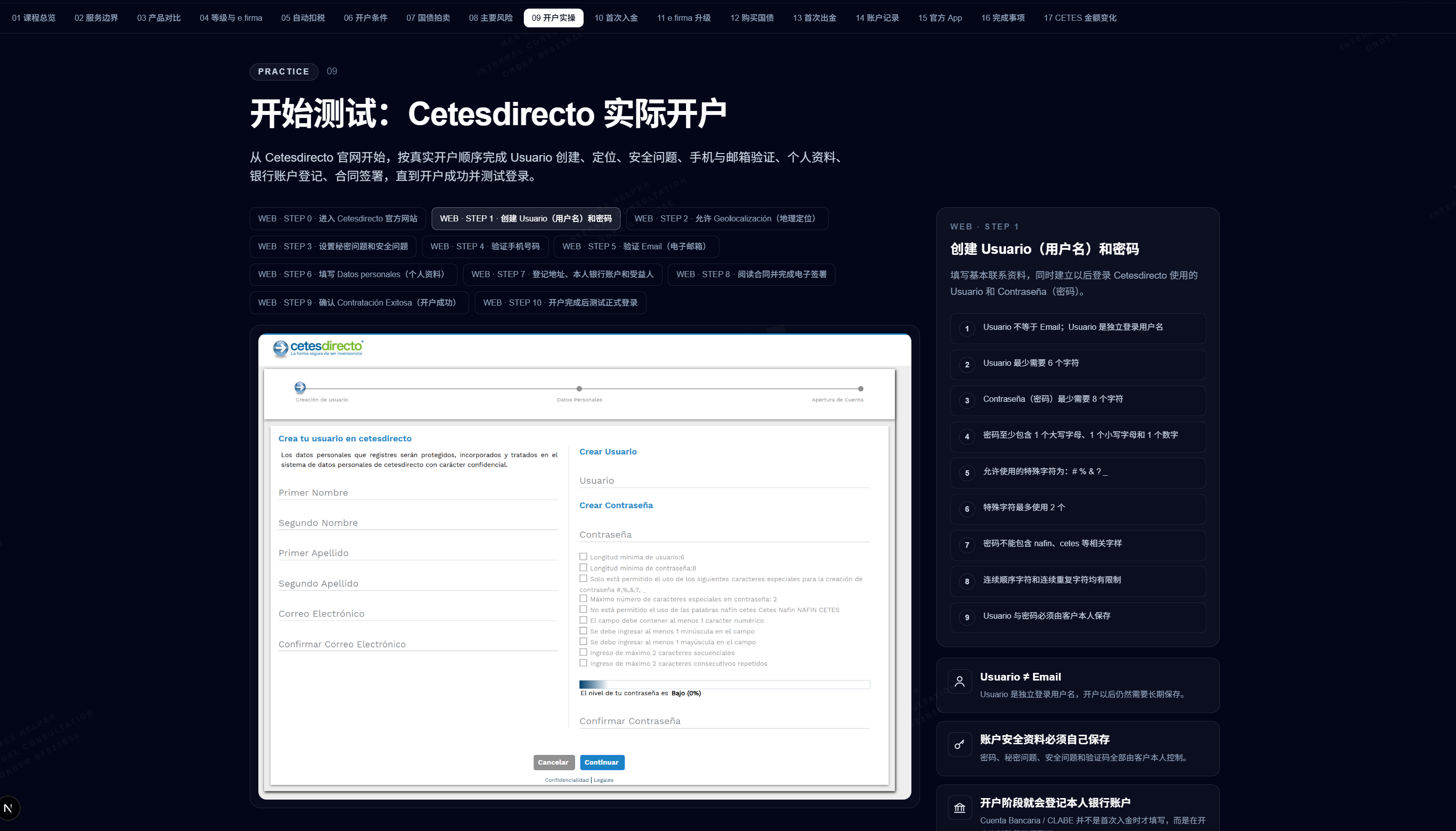The height and width of the screenshot is (831, 1456).
Task: Select the 09 开户实操 tab
Action: click(x=553, y=18)
